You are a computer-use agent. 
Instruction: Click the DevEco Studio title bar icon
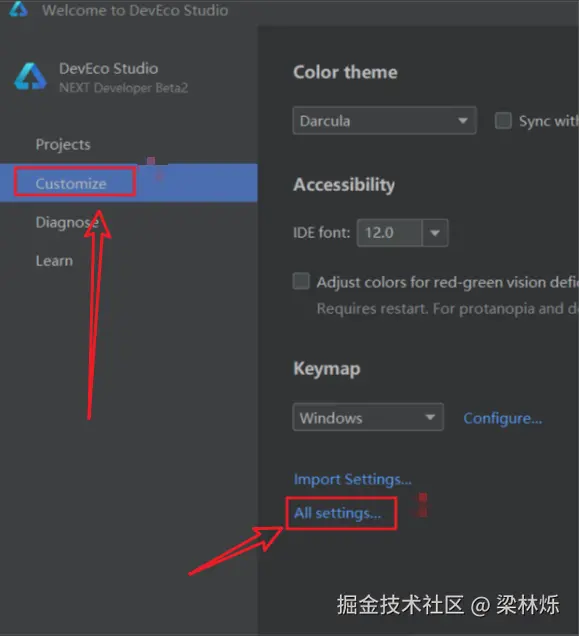(18, 9)
